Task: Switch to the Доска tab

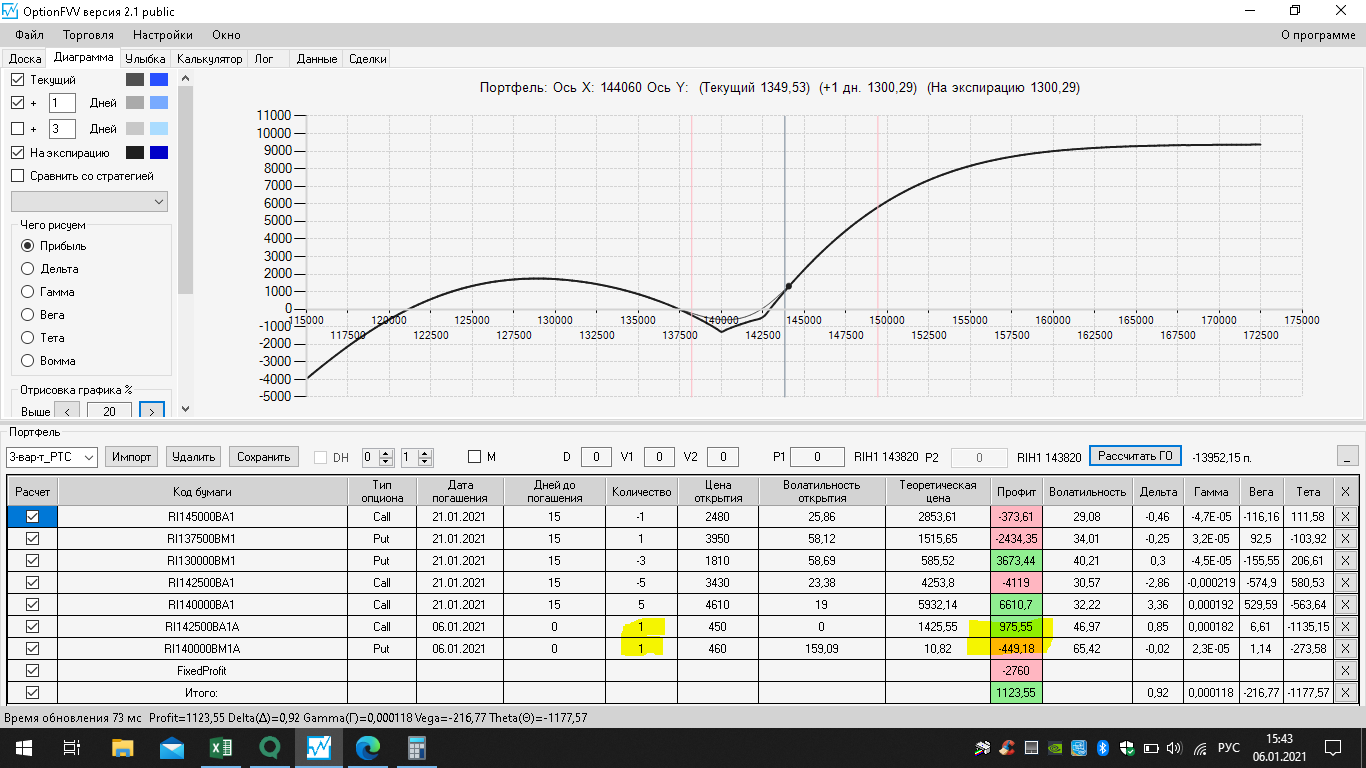Action: click(25, 59)
